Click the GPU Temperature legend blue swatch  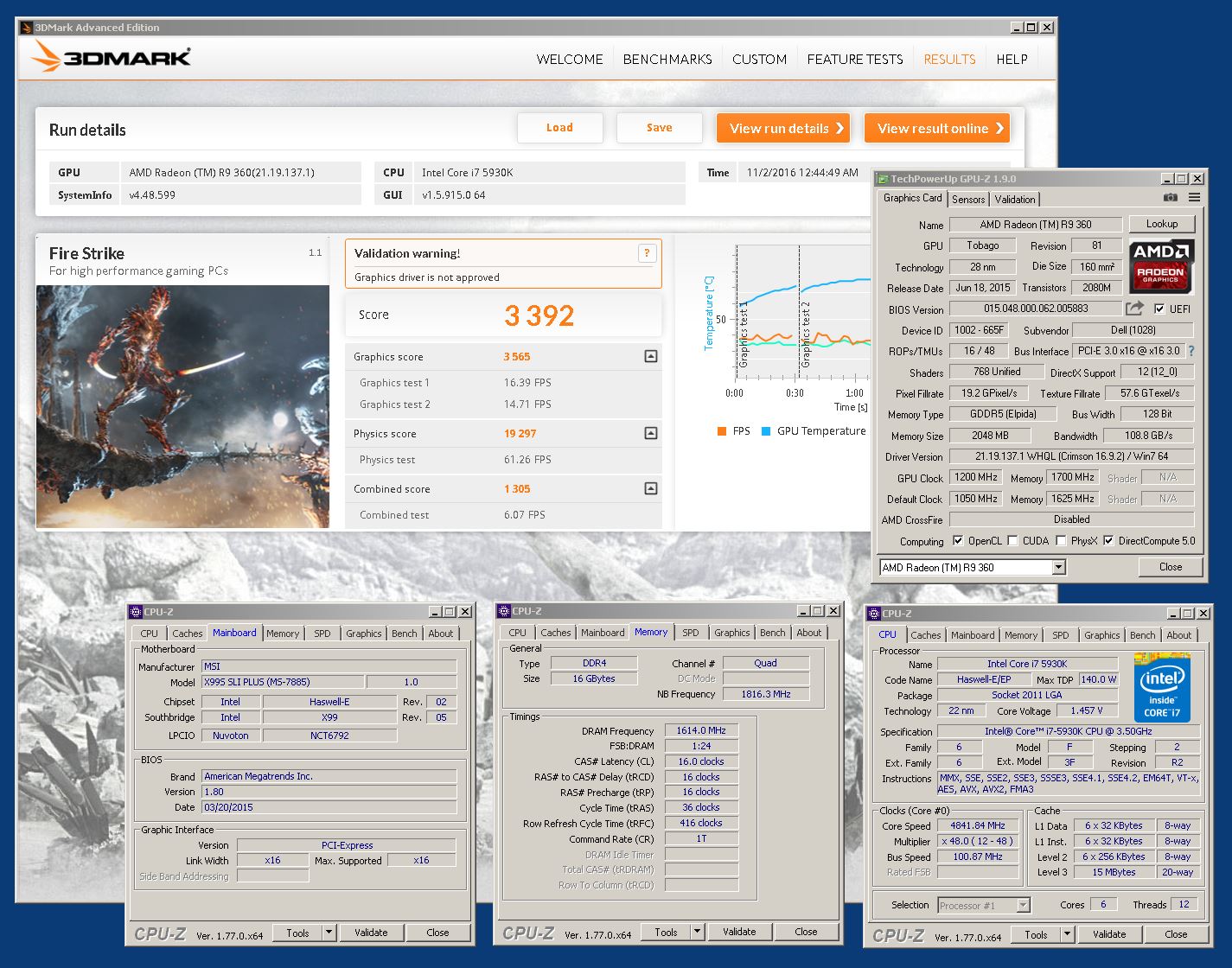[x=765, y=431]
